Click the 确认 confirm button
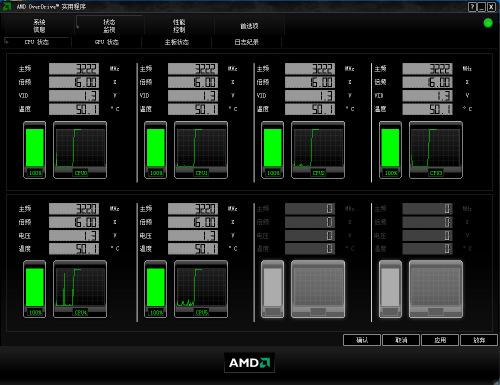 point(362,340)
